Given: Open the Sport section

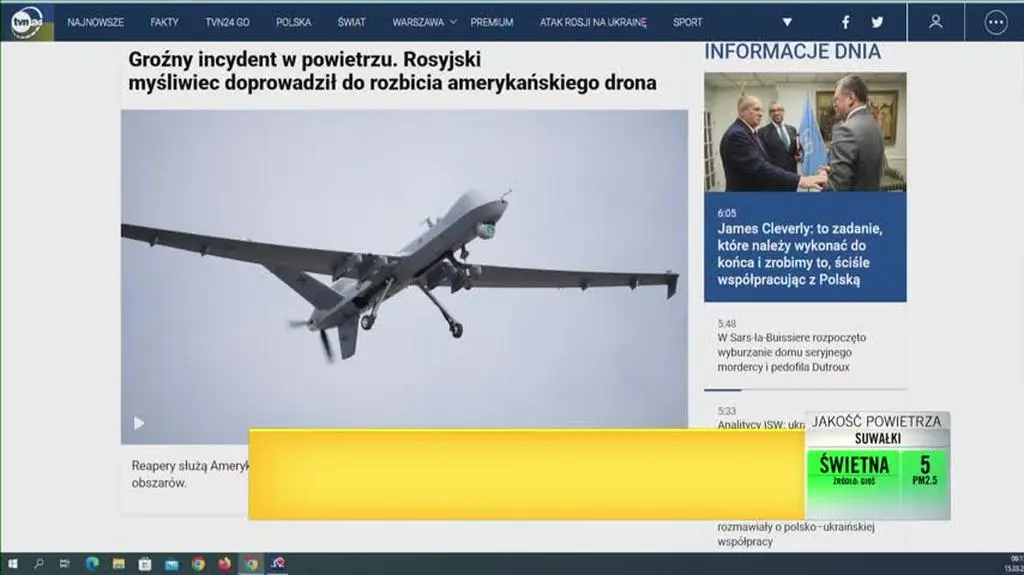Looking at the screenshot, I should coord(687,22).
